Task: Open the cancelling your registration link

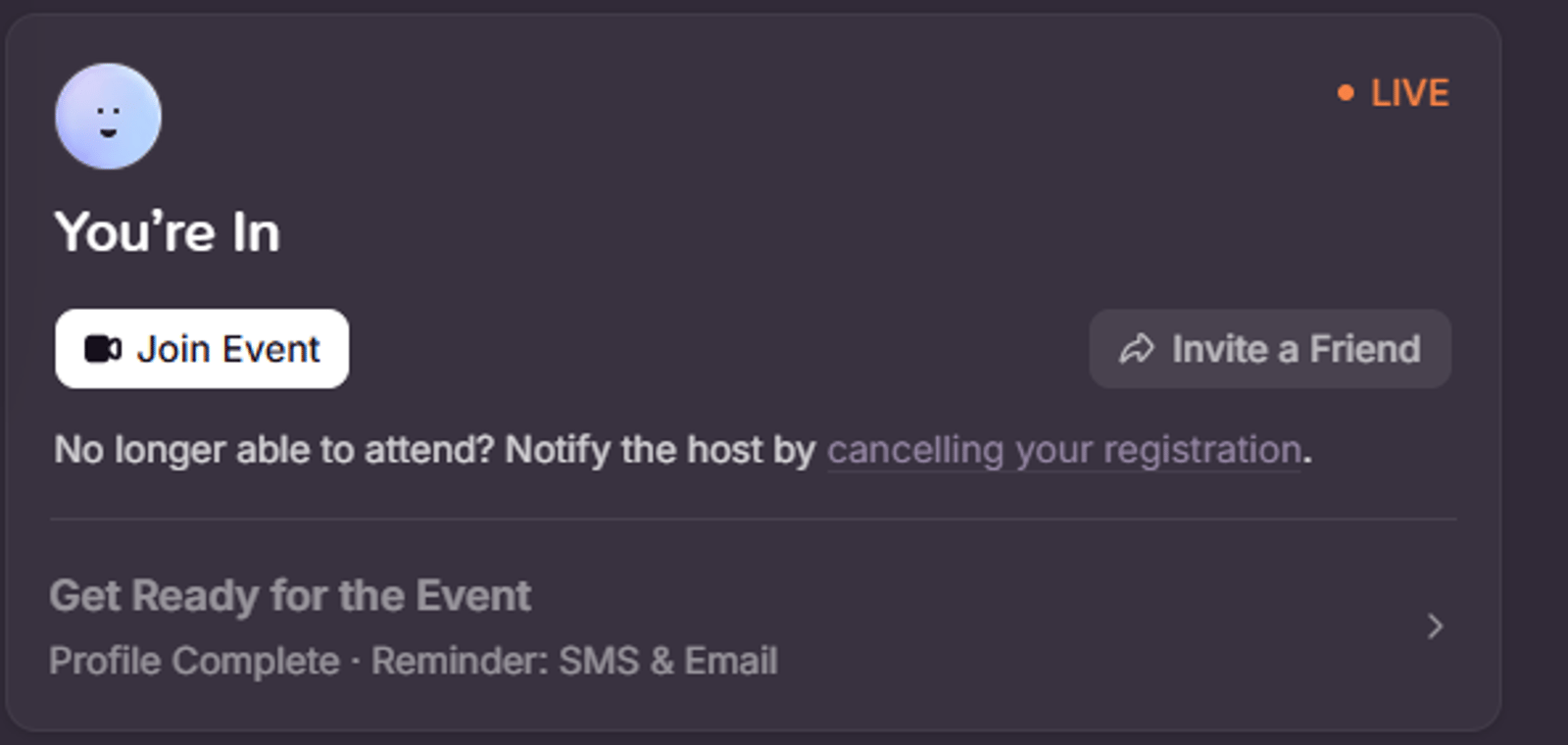Action: click(1063, 450)
